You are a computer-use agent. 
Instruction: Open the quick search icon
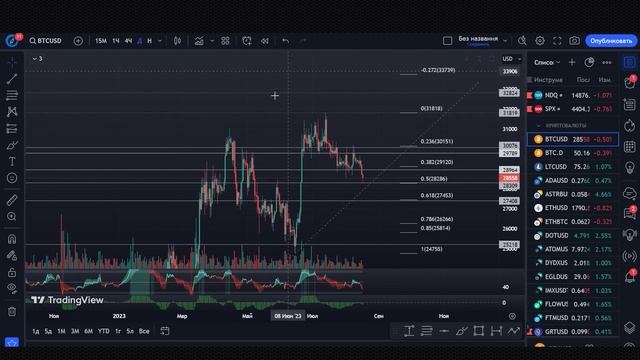click(x=522, y=41)
